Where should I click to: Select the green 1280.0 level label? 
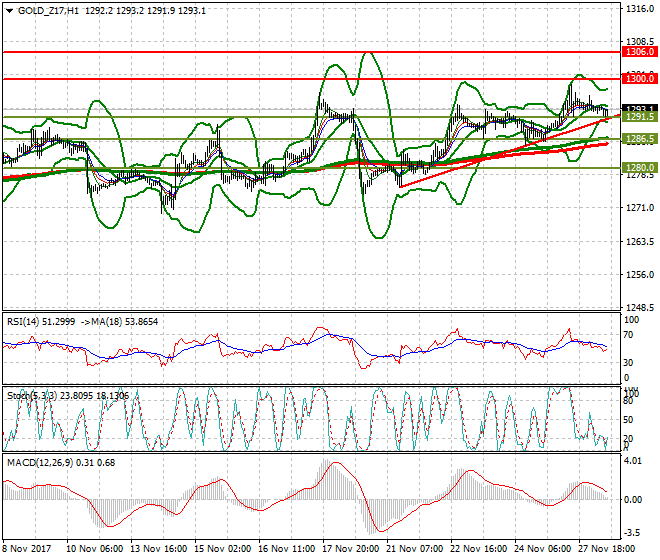point(640,168)
